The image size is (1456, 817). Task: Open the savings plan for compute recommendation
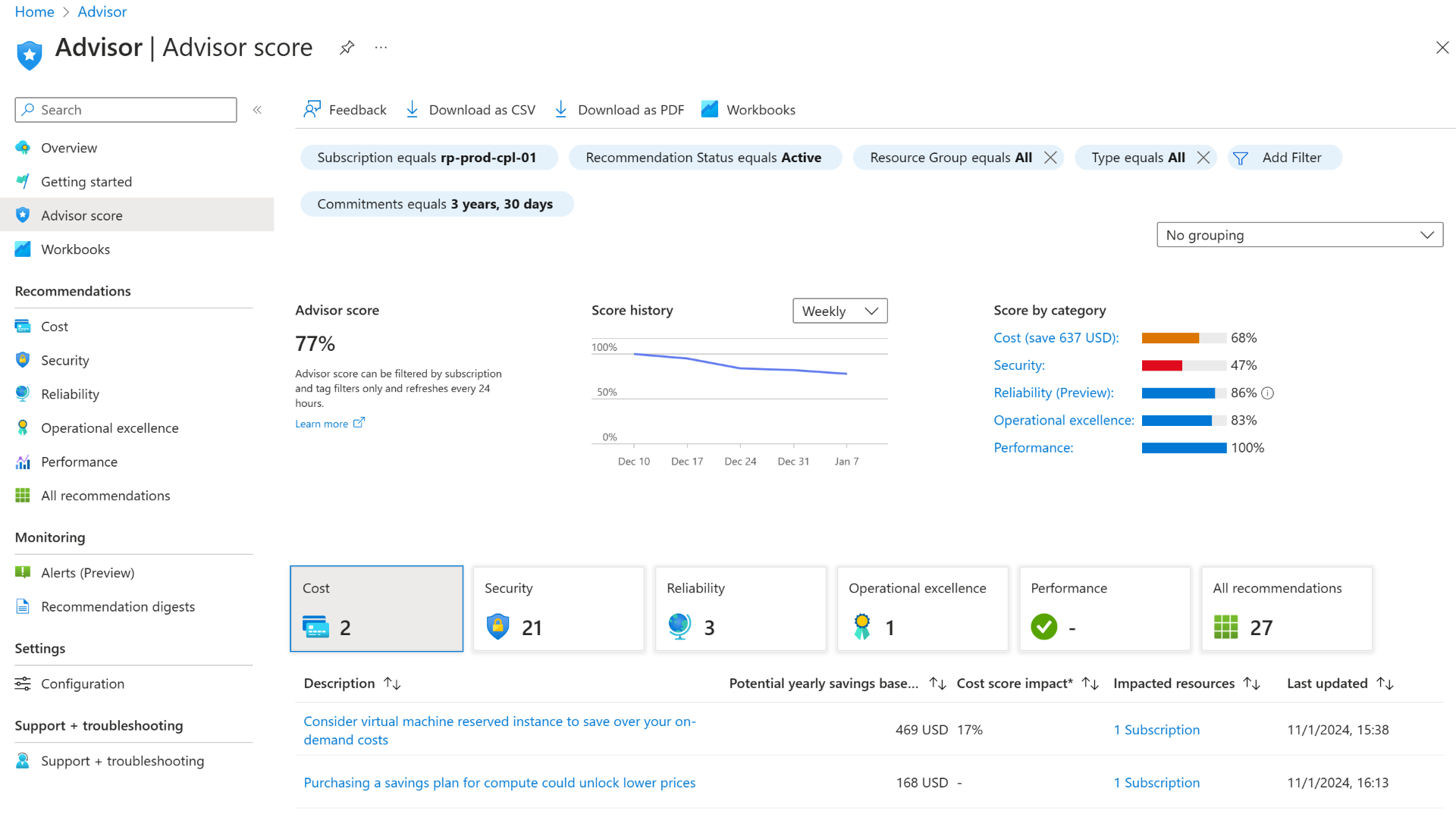click(x=499, y=782)
